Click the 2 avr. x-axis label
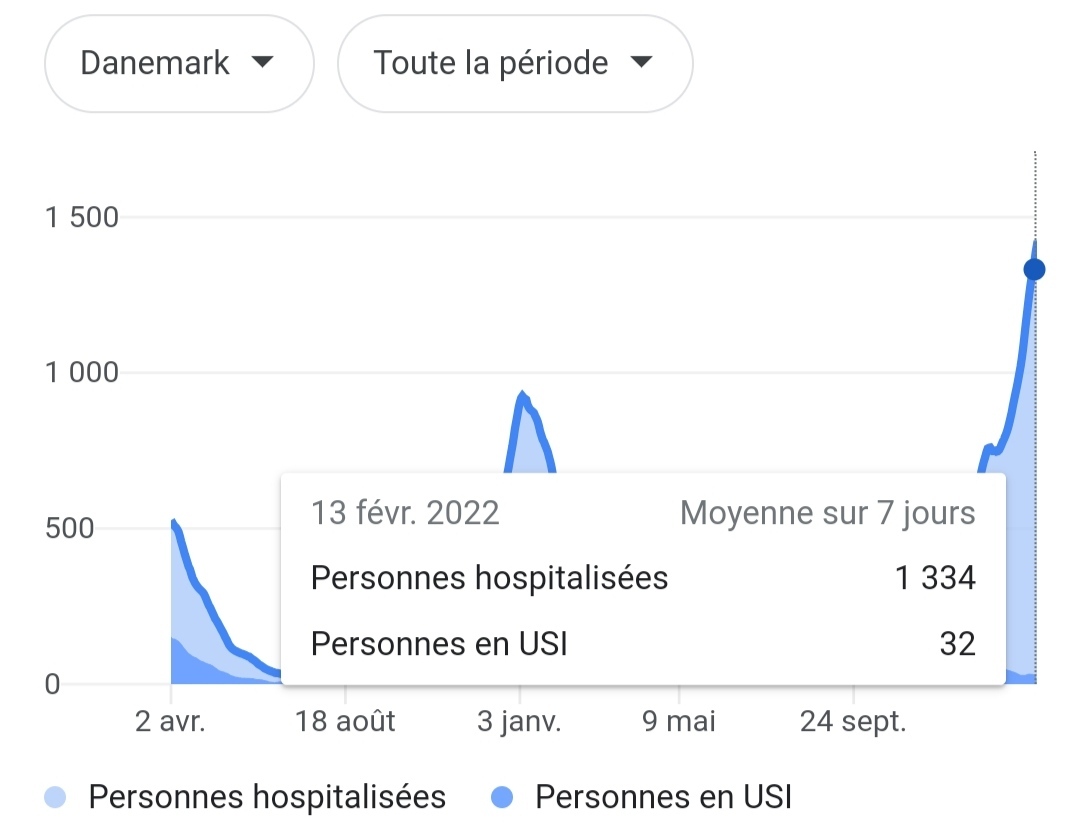Screen dimensions: 1080x837 point(171,722)
